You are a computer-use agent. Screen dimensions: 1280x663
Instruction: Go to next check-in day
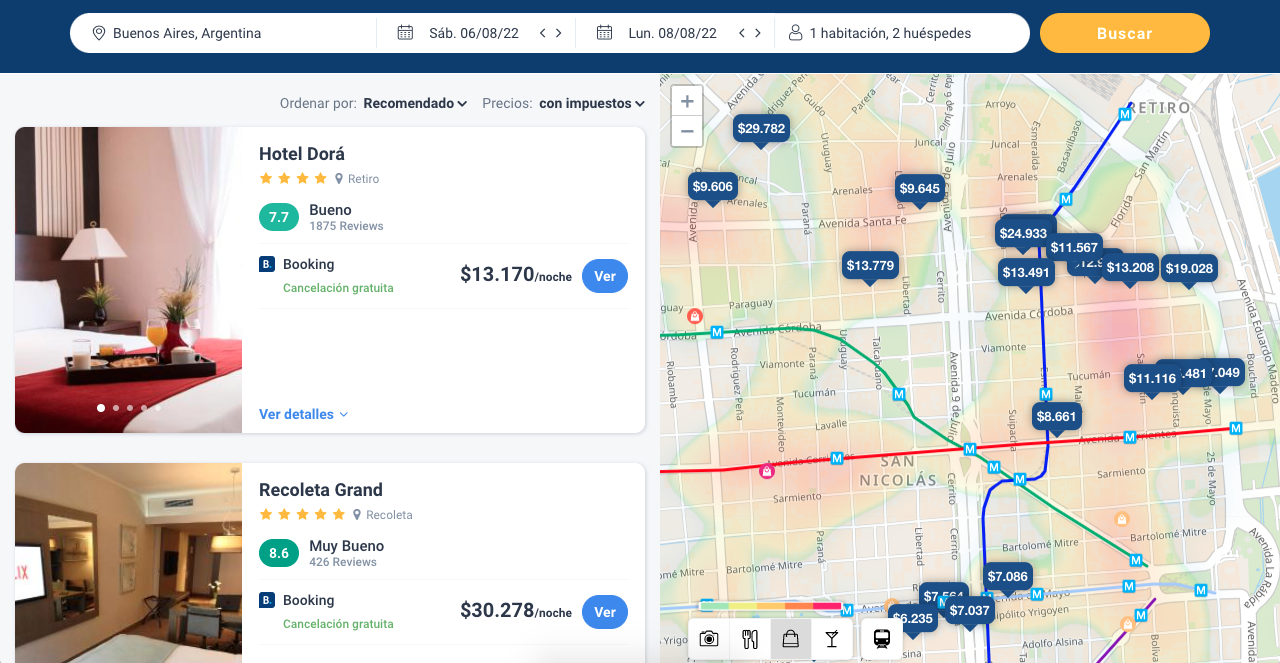[558, 33]
